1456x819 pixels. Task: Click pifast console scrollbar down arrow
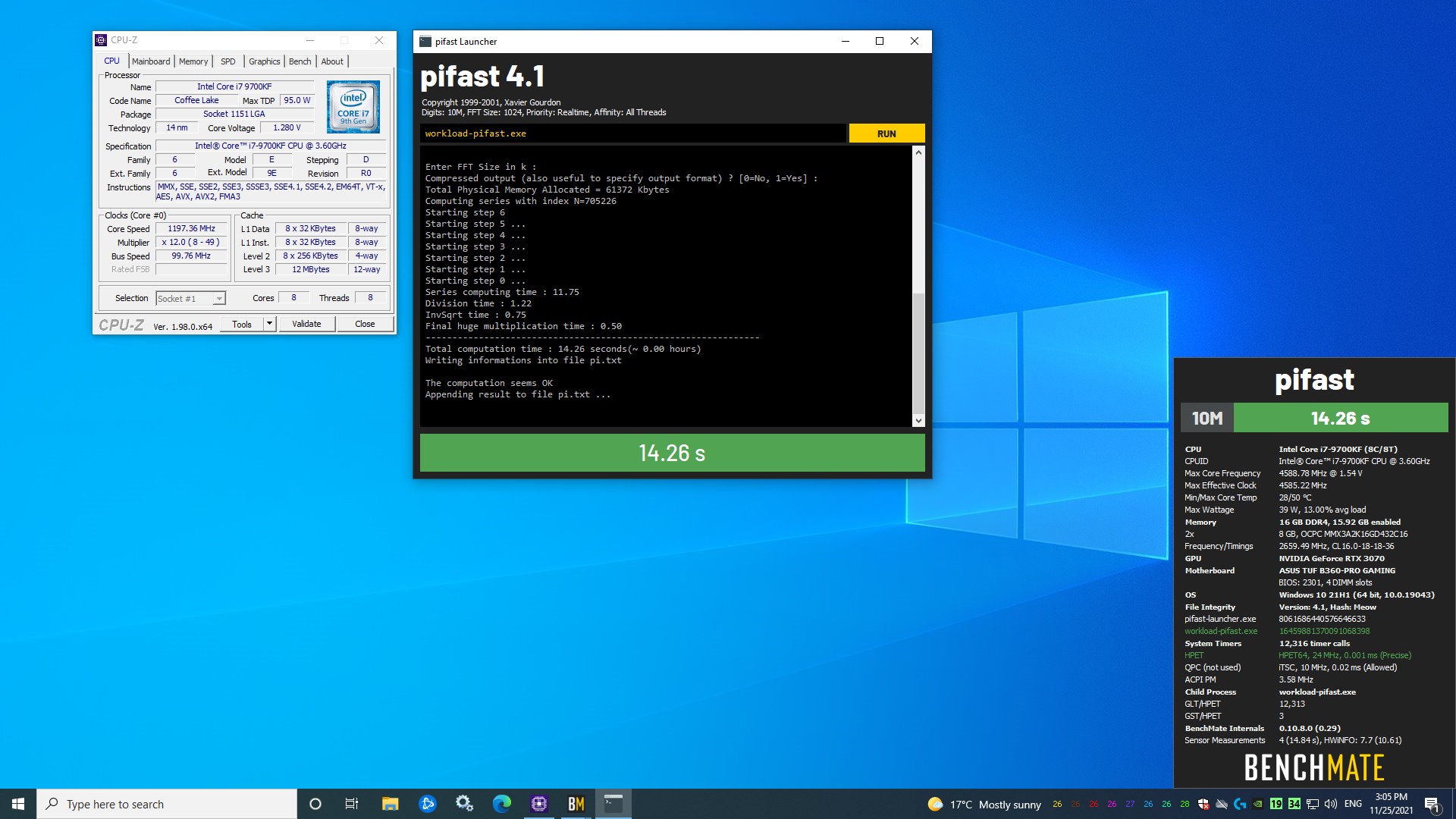point(918,420)
